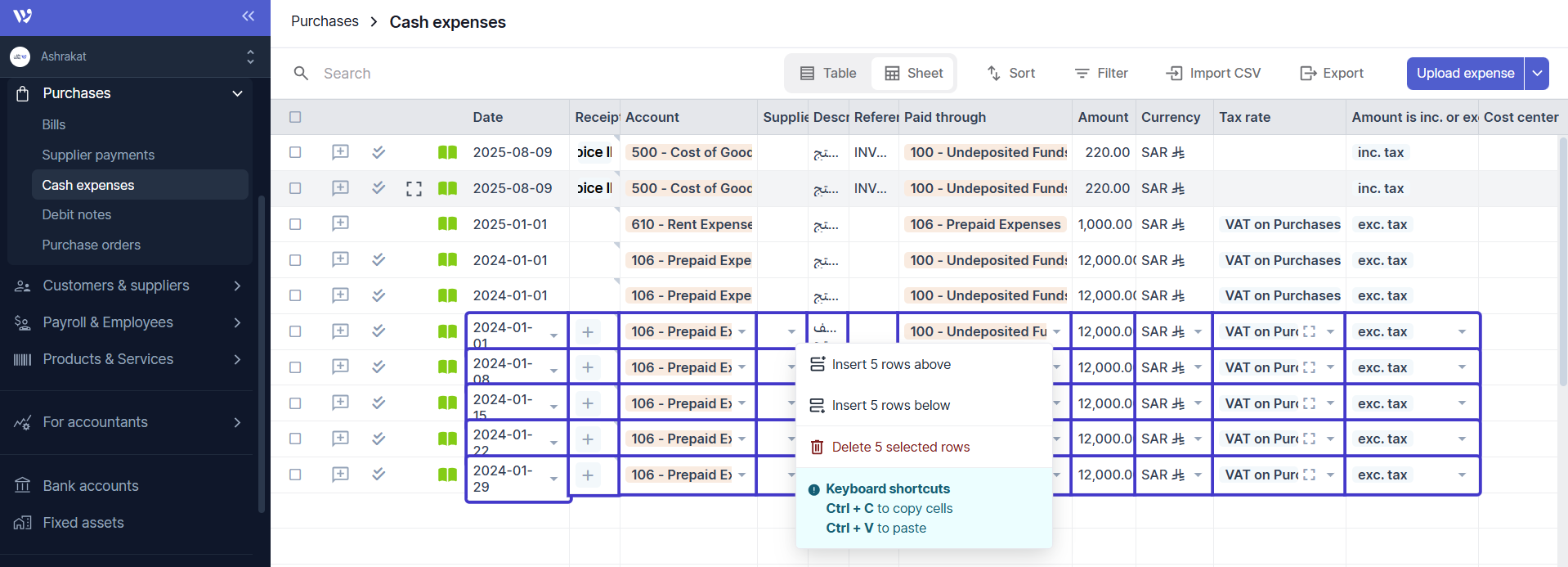Collapse the sidebar with double-chevron icon

(249, 16)
